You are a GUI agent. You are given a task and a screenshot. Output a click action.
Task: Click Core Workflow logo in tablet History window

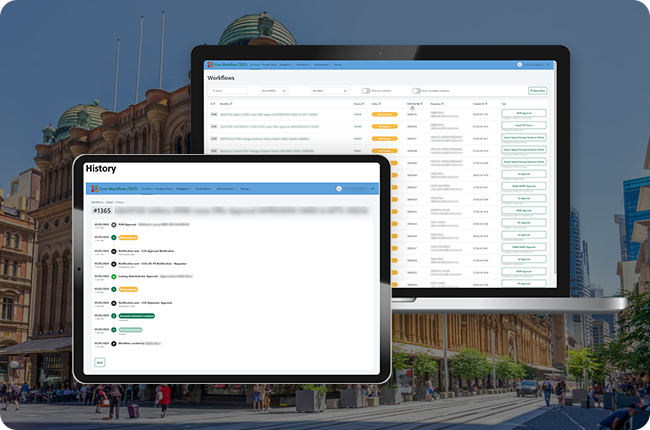click(x=95, y=189)
